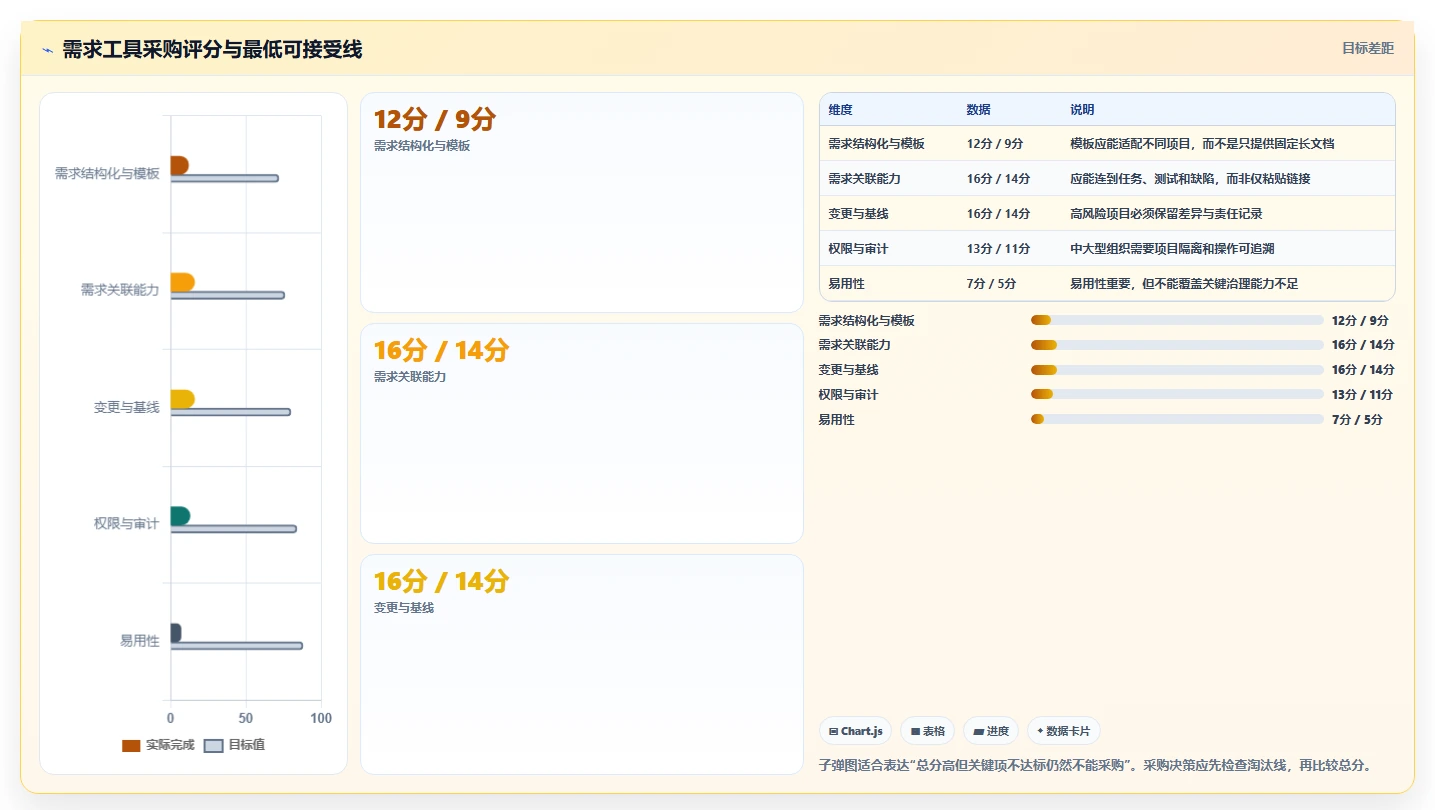Click the 100 tick on the chart x-axis
Viewport: 1435px width, 810px height.
point(321,718)
